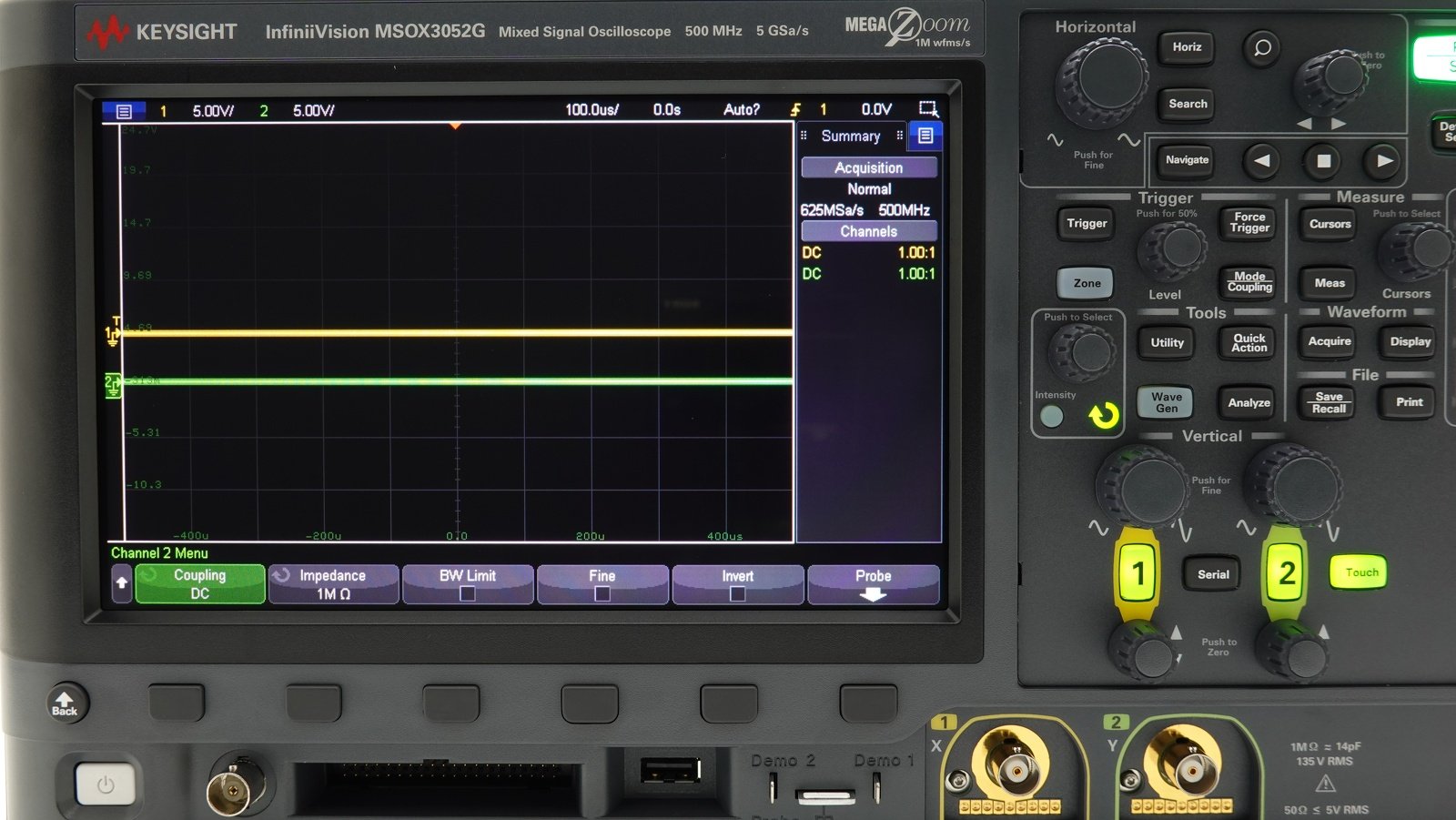Click the Cursors button
The image size is (1456, 820).
(x=1330, y=224)
